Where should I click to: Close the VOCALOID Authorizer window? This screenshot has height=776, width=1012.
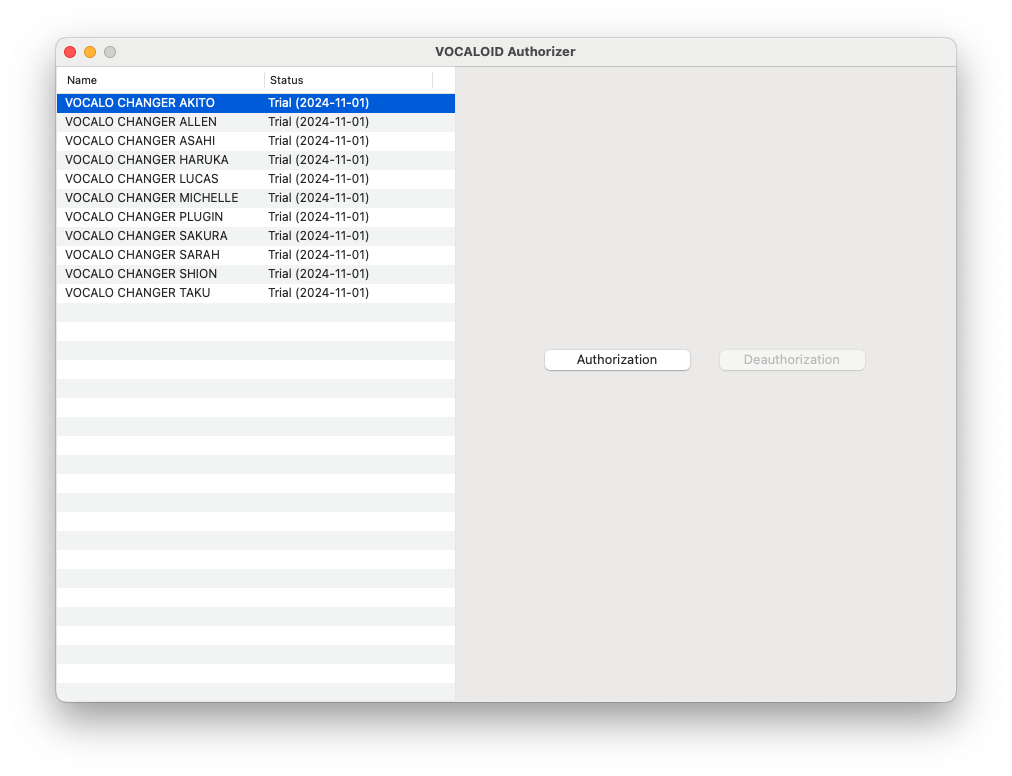click(x=70, y=52)
